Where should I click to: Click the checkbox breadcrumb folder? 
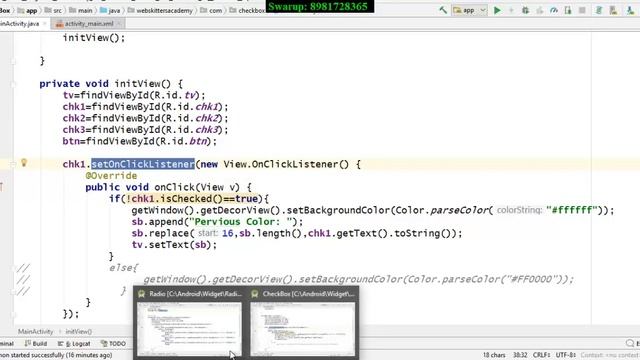point(247,10)
